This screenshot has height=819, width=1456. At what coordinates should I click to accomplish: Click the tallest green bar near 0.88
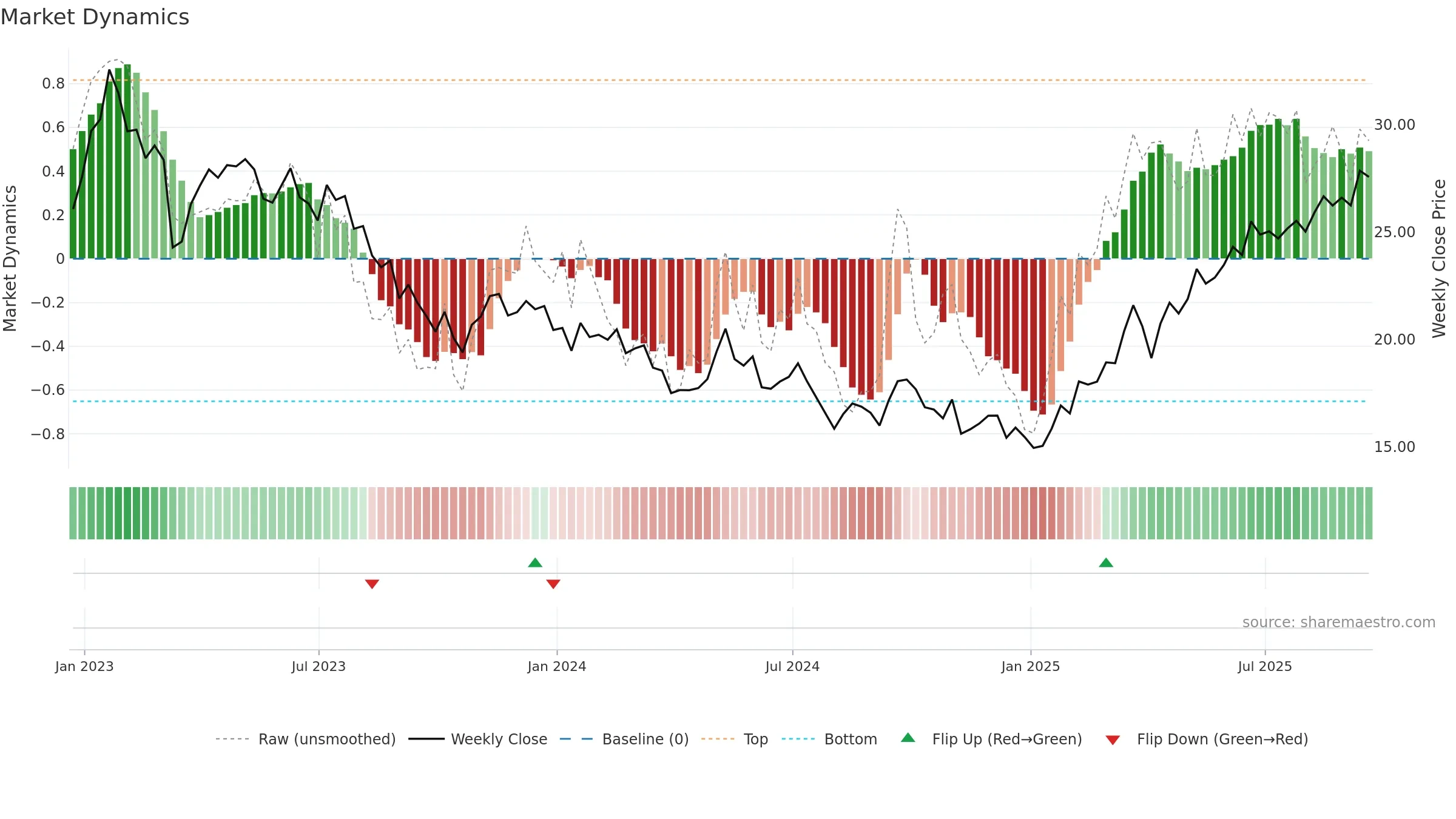(127, 161)
